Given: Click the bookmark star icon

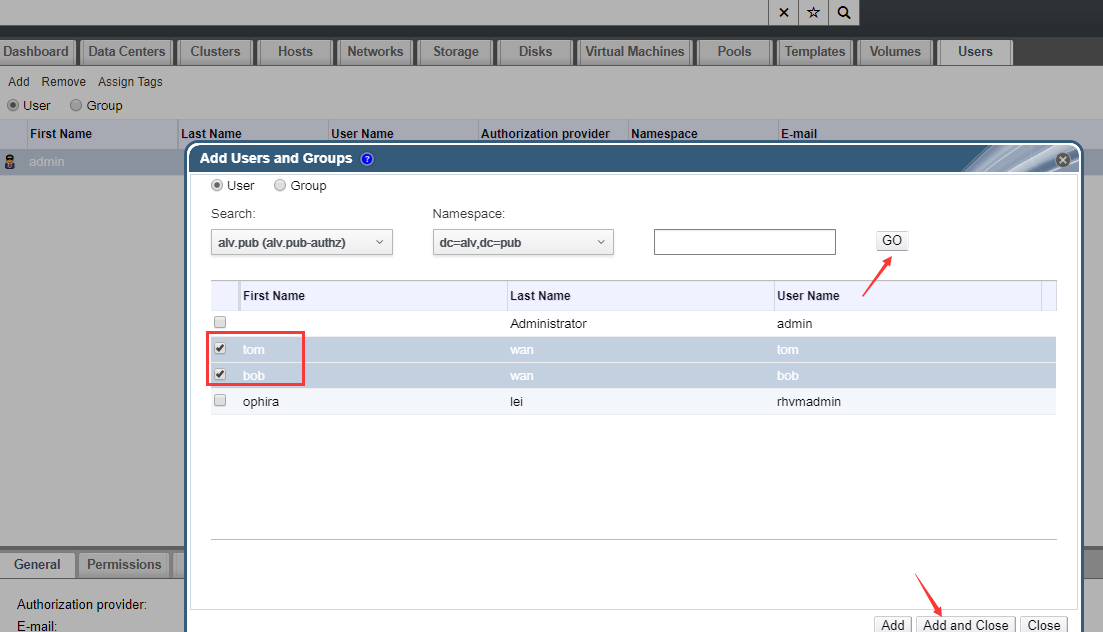Looking at the screenshot, I should coord(814,13).
